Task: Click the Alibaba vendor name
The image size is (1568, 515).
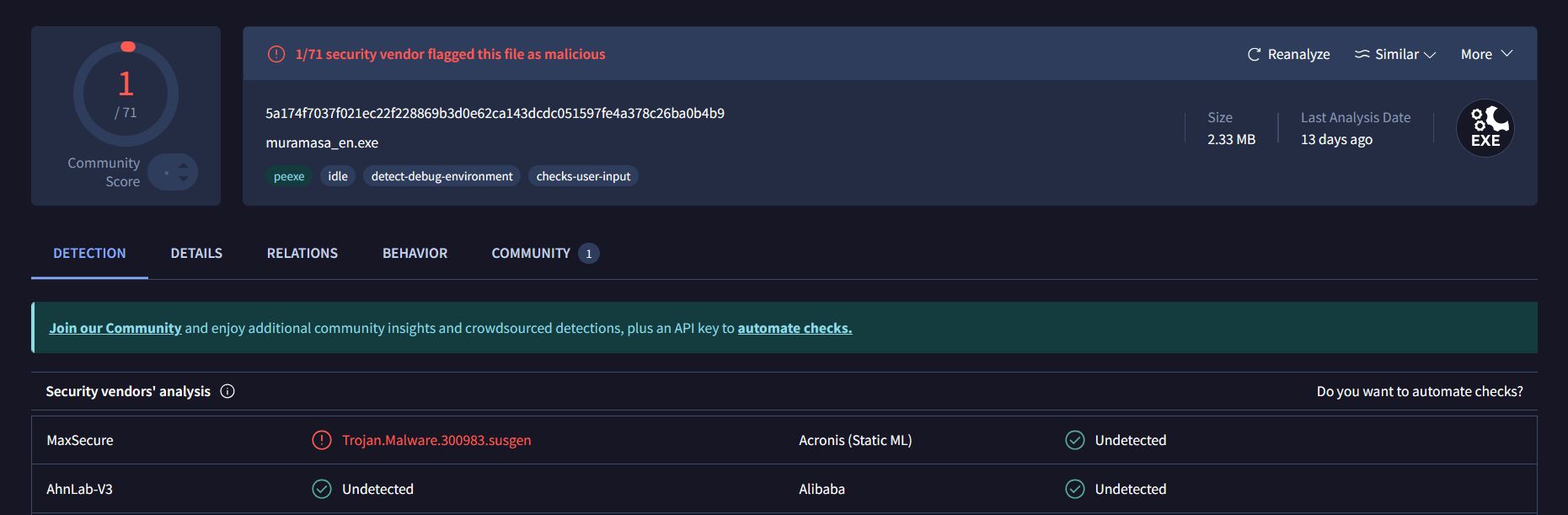Action: [x=821, y=489]
